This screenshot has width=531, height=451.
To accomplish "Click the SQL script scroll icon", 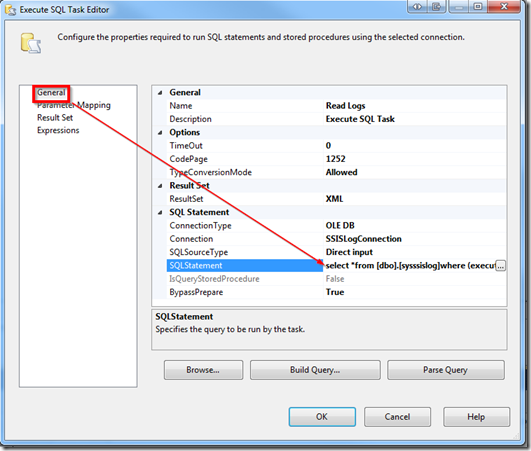I will pos(31,43).
